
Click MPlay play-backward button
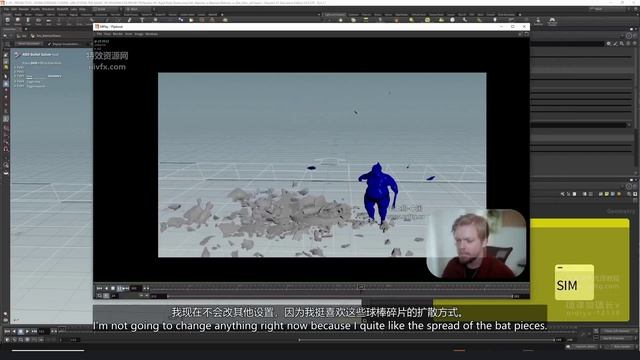point(107,288)
